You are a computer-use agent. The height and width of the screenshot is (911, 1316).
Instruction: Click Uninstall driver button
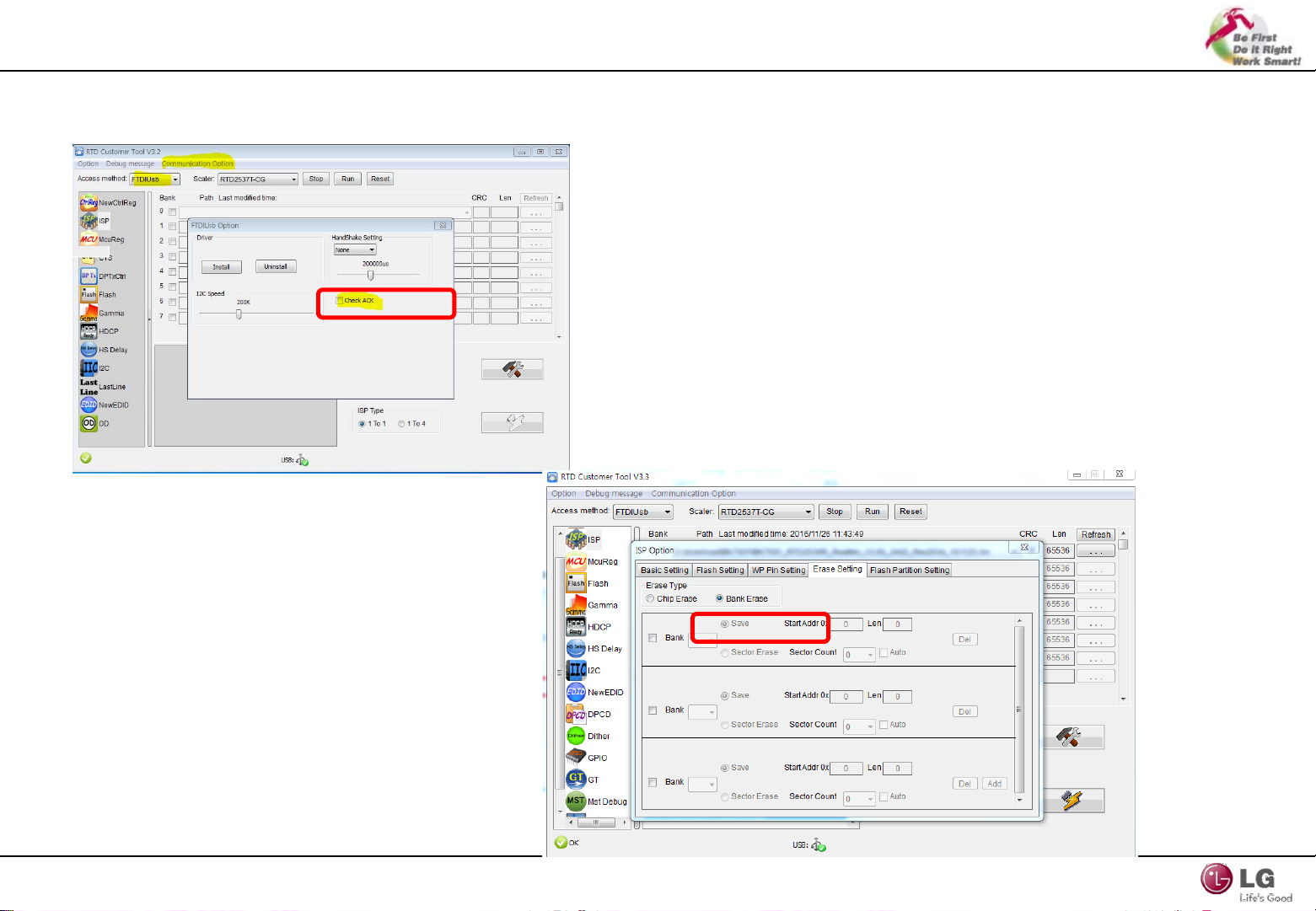point(276,267)
